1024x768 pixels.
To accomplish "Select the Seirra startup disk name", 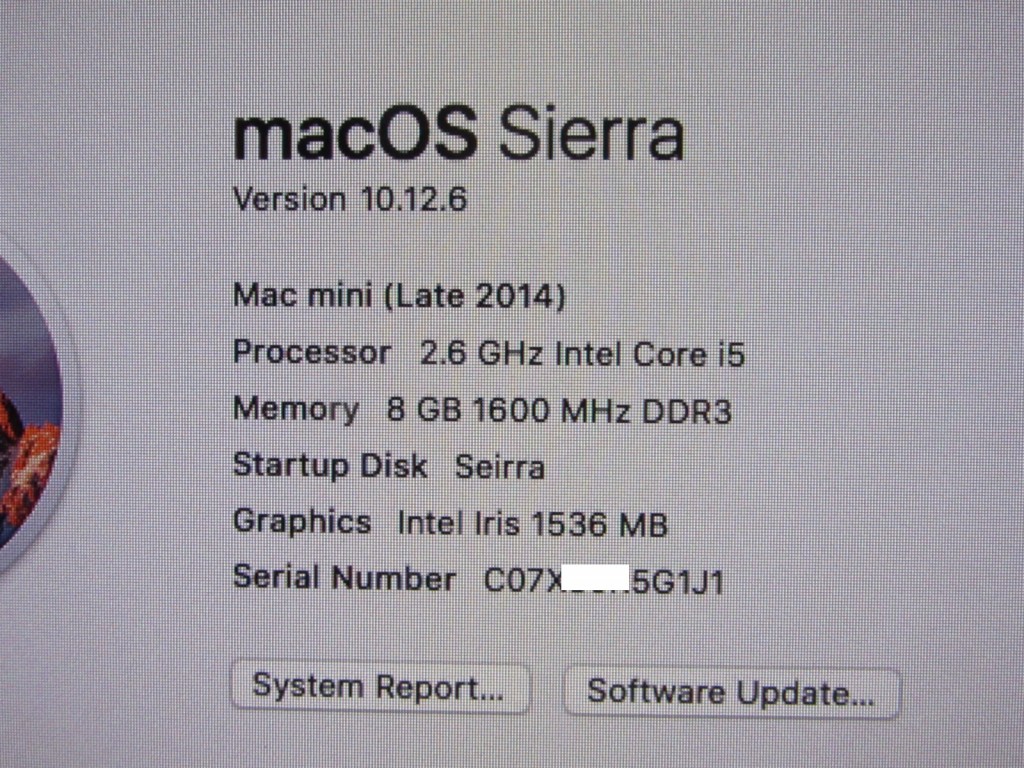I will pos(500,468).
